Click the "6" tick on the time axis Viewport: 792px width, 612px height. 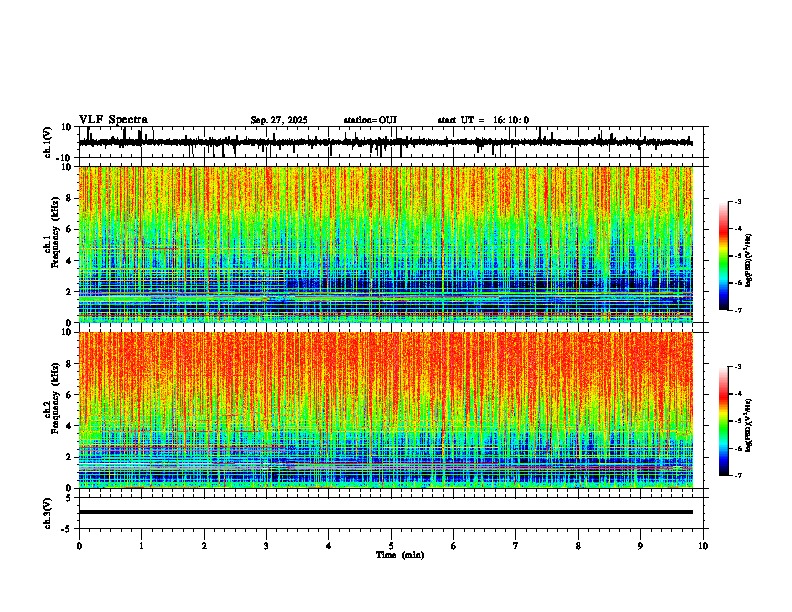454,546
